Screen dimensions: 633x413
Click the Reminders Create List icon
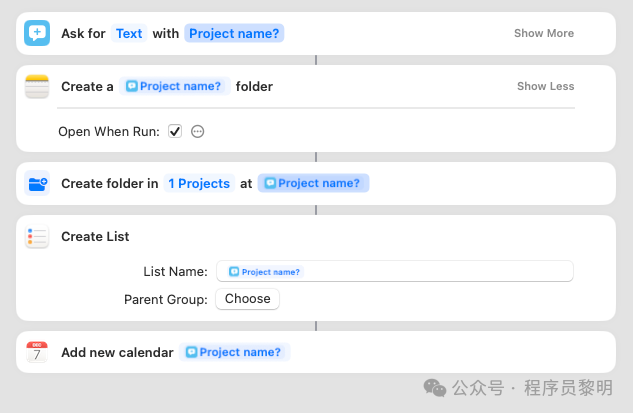click(37, 237)
